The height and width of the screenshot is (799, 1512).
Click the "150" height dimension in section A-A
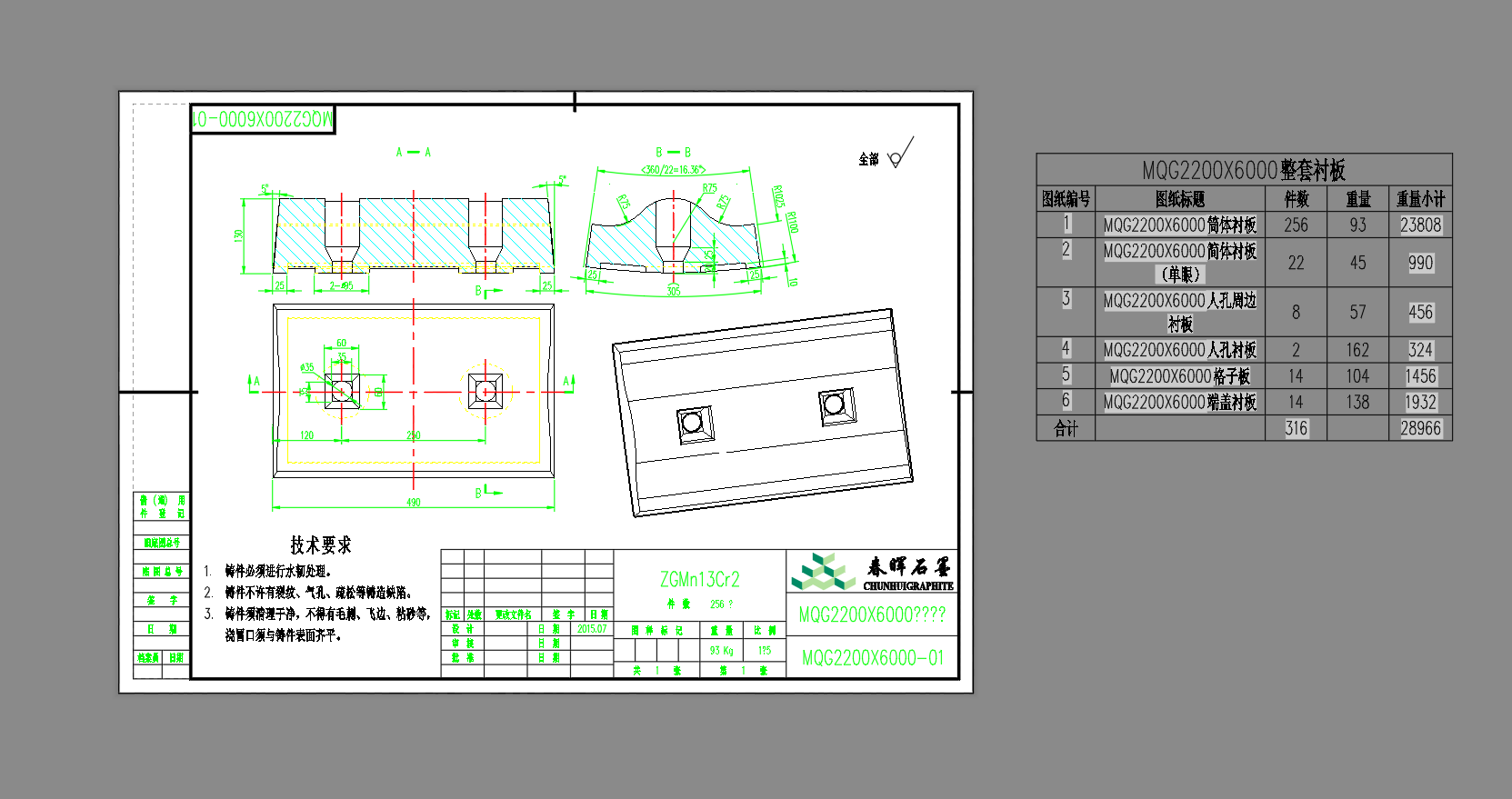[238, 235]
